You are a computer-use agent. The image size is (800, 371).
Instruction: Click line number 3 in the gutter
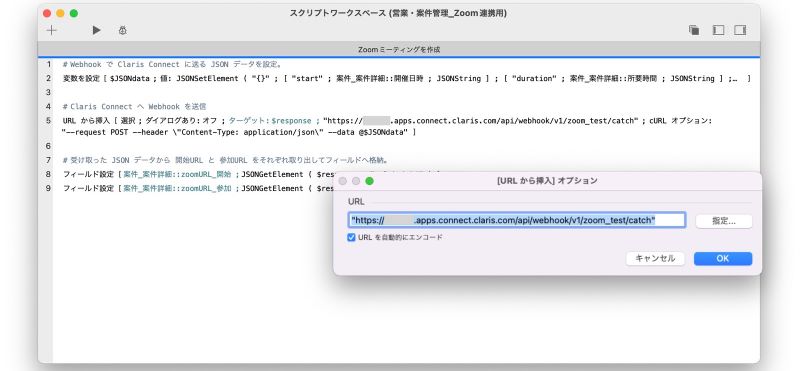pos(48,92)
